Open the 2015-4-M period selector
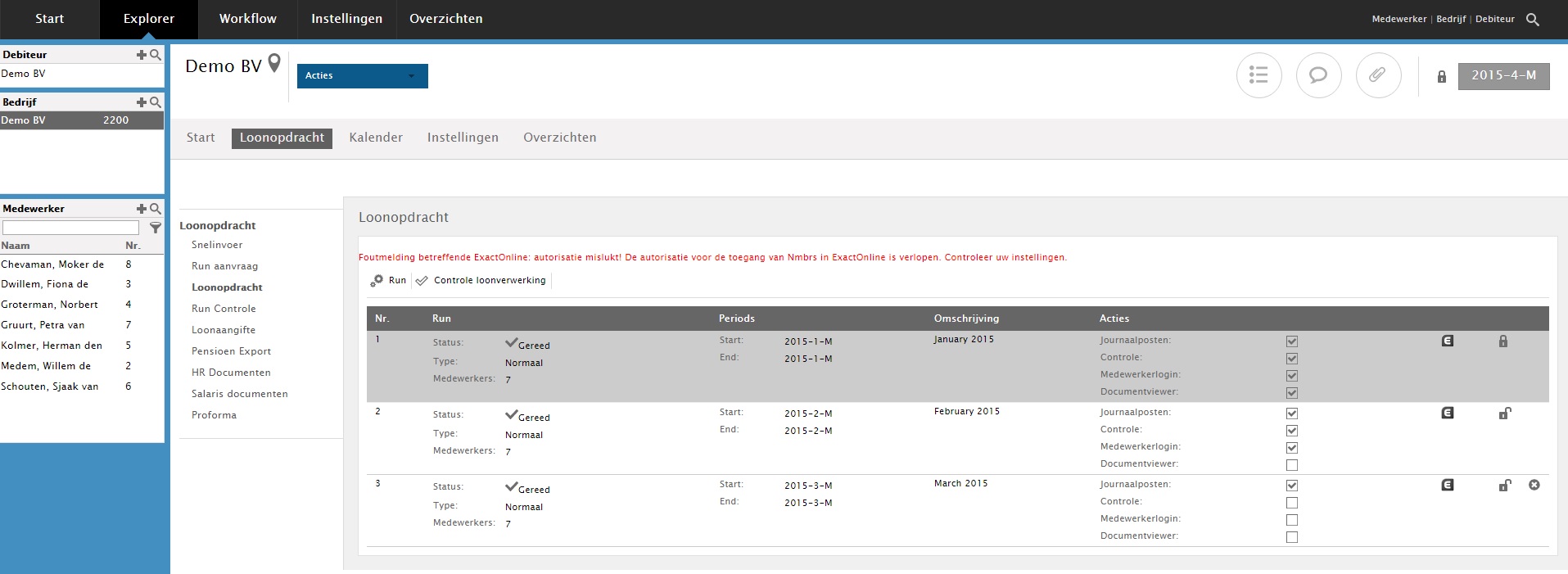Image resolution: width=1568 pixels, height=574 pixels. (x=1503, y=75)
